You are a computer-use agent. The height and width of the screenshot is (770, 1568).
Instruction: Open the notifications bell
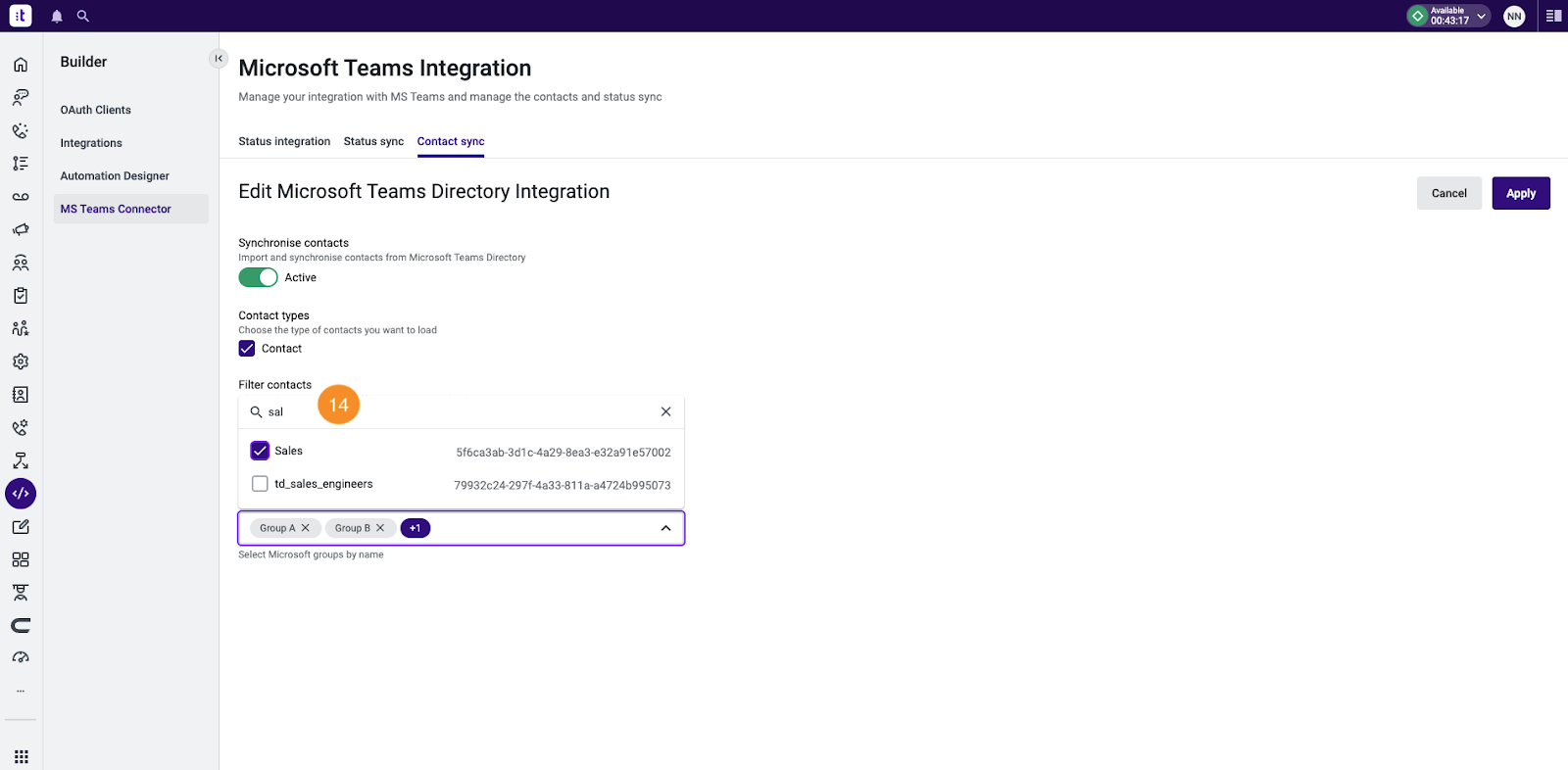(x=57, y=17)
